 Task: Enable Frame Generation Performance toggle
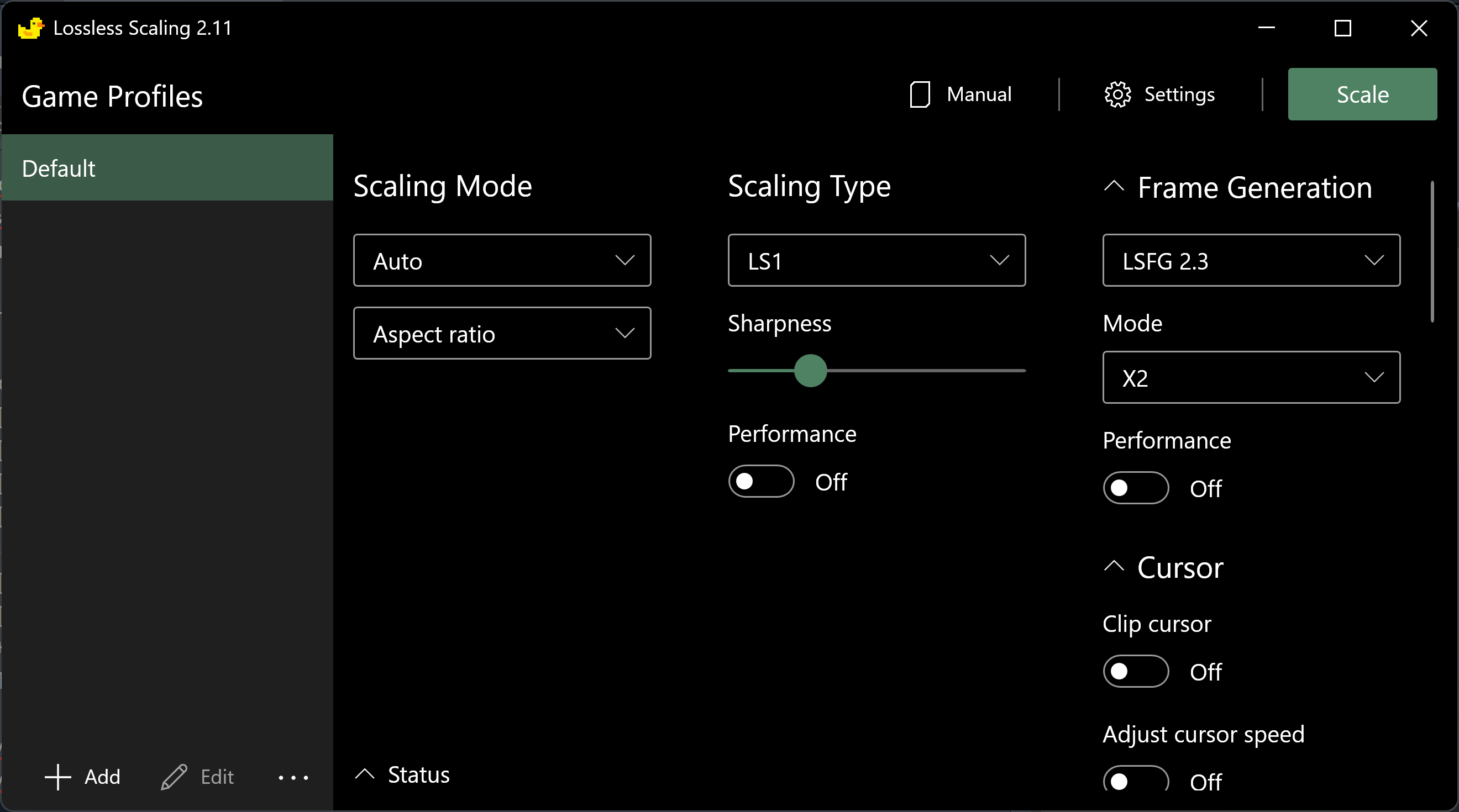click(x=1135, y=488)
